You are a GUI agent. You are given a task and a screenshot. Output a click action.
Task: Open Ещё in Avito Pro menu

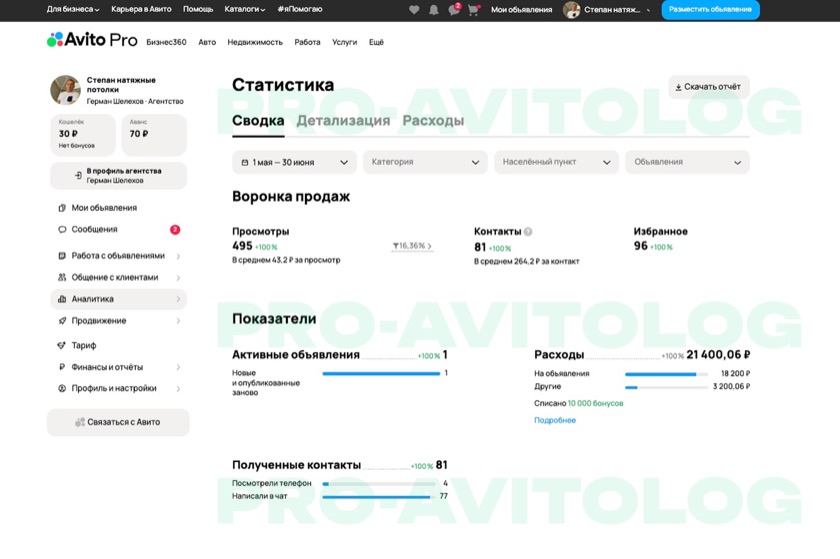point(376,42)
